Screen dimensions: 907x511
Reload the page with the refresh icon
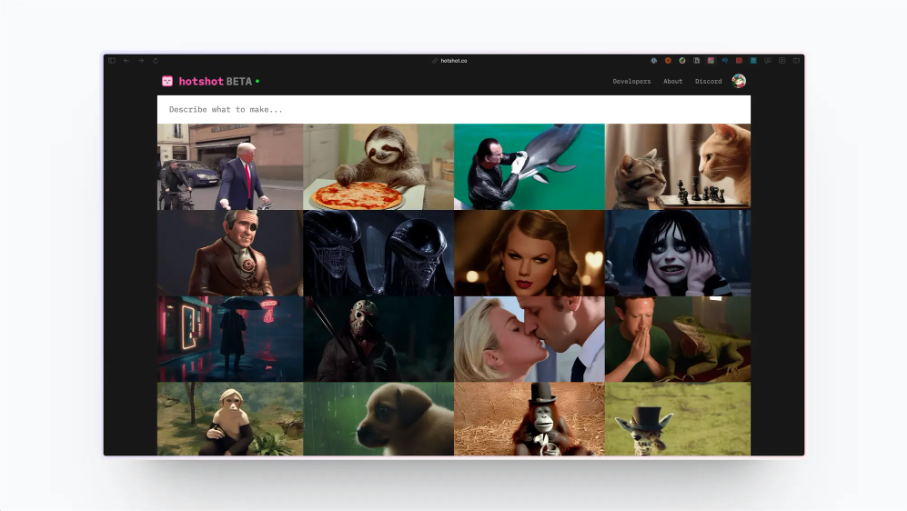pos(156,60)
